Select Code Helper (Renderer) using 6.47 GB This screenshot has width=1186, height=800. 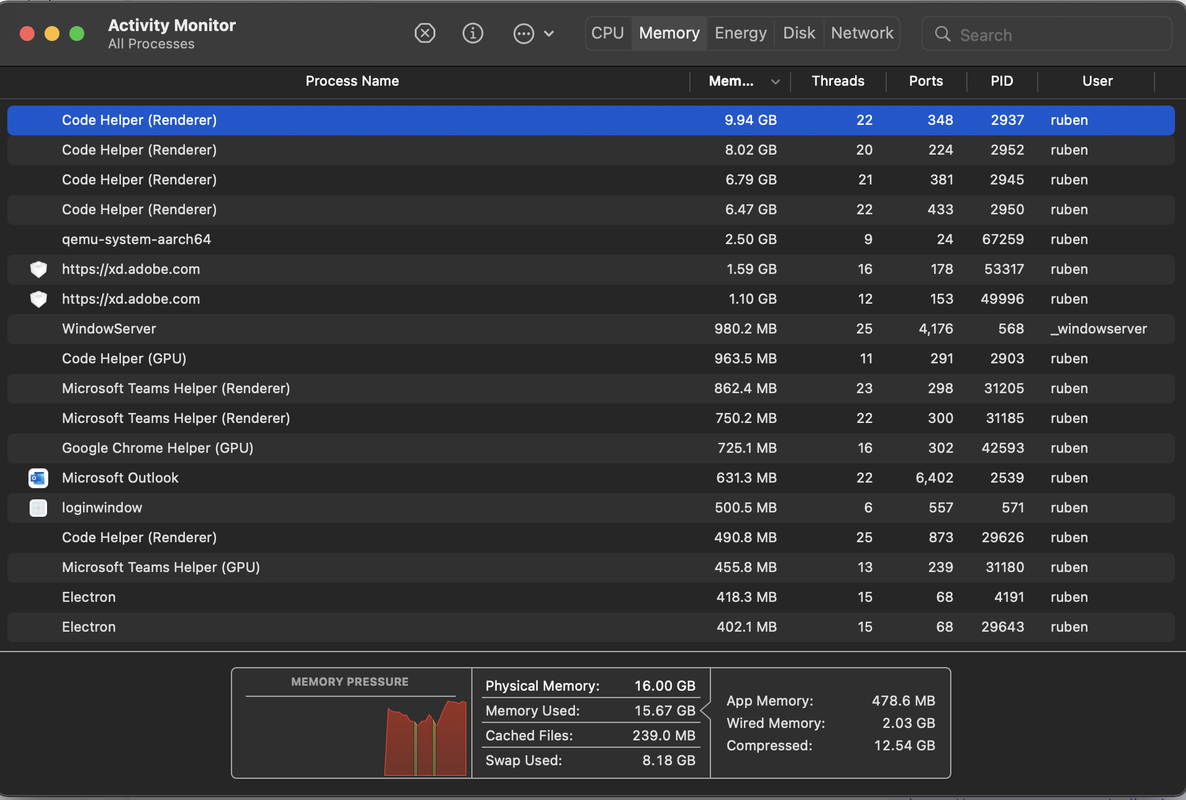(591, 209)
